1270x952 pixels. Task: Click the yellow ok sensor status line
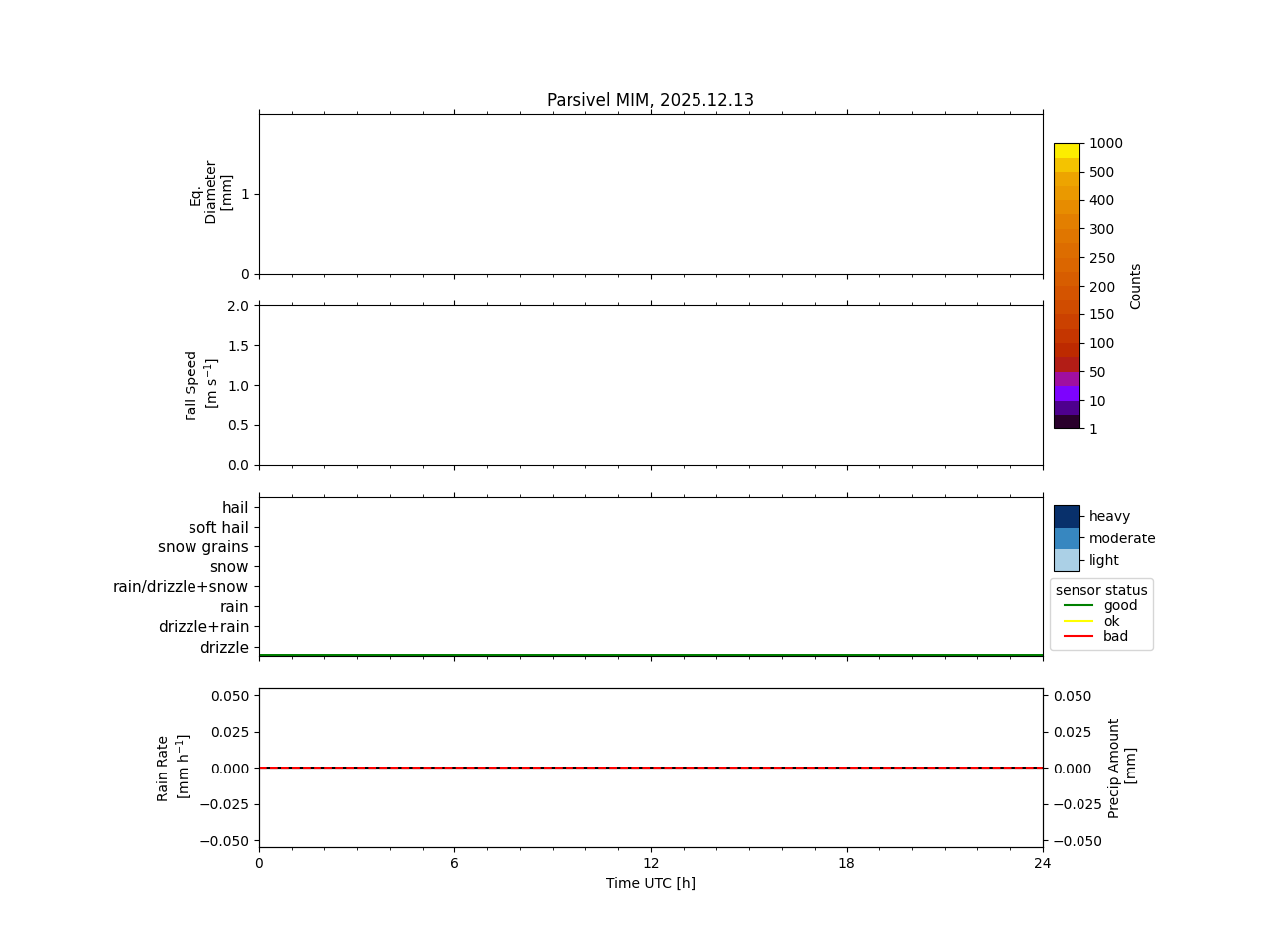[x=1079, y=621]
